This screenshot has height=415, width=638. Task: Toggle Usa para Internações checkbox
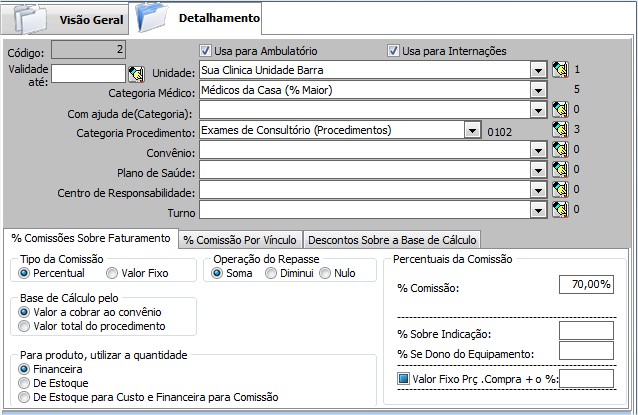pos(394,51)
